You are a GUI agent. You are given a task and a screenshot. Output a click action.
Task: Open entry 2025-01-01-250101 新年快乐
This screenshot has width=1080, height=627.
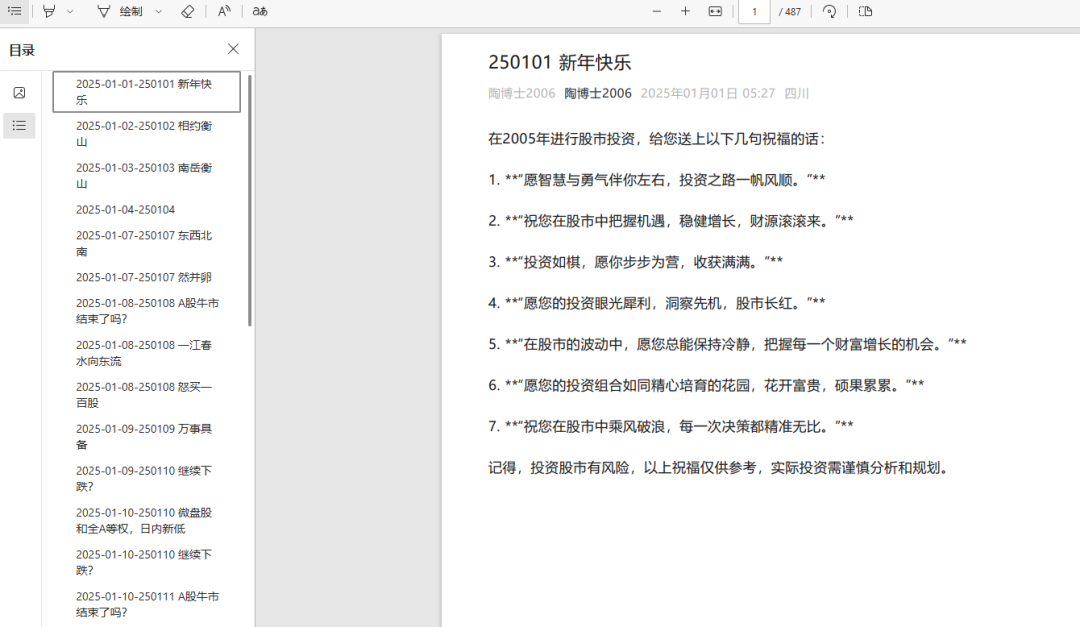click(x=147, y=92)
